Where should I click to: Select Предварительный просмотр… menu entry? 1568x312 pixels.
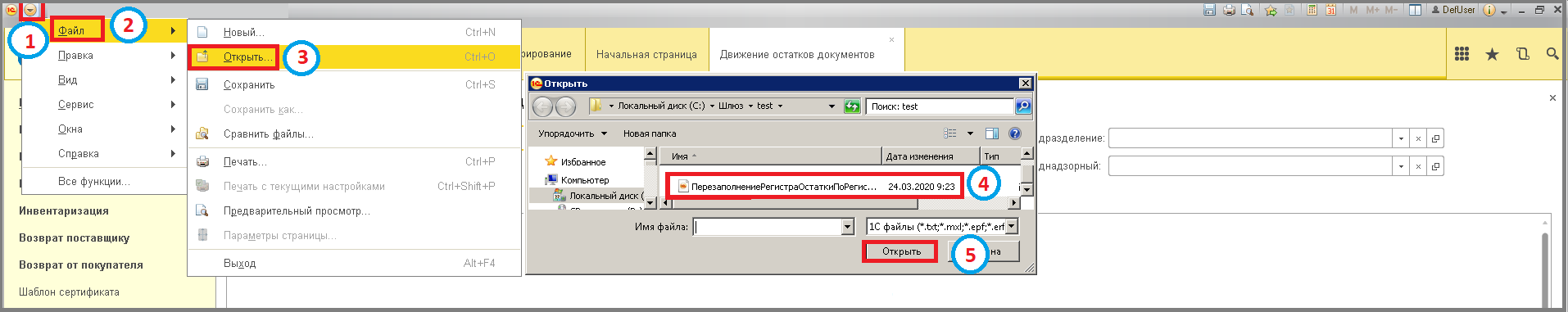pyautogui.click(x=354, y=210)
